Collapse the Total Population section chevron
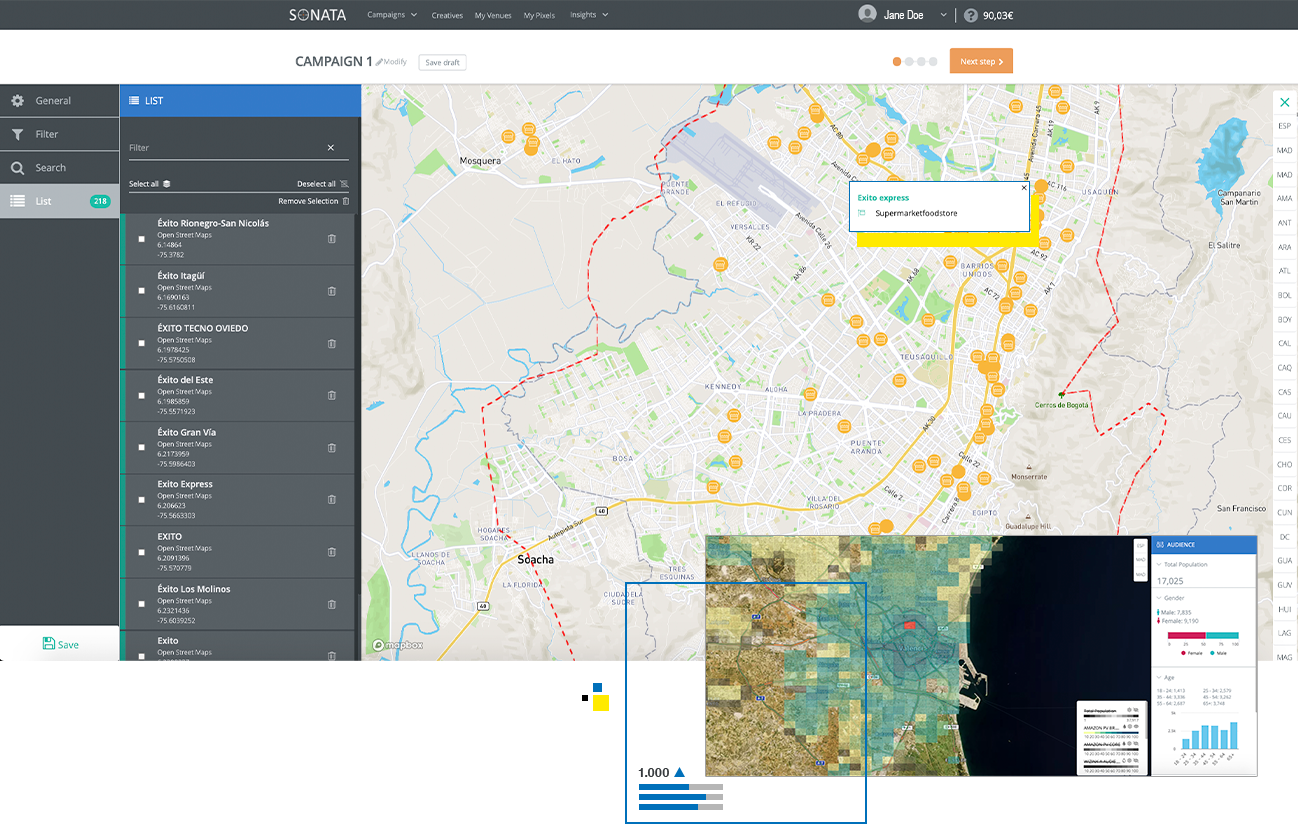 [x=1159, y=564]
